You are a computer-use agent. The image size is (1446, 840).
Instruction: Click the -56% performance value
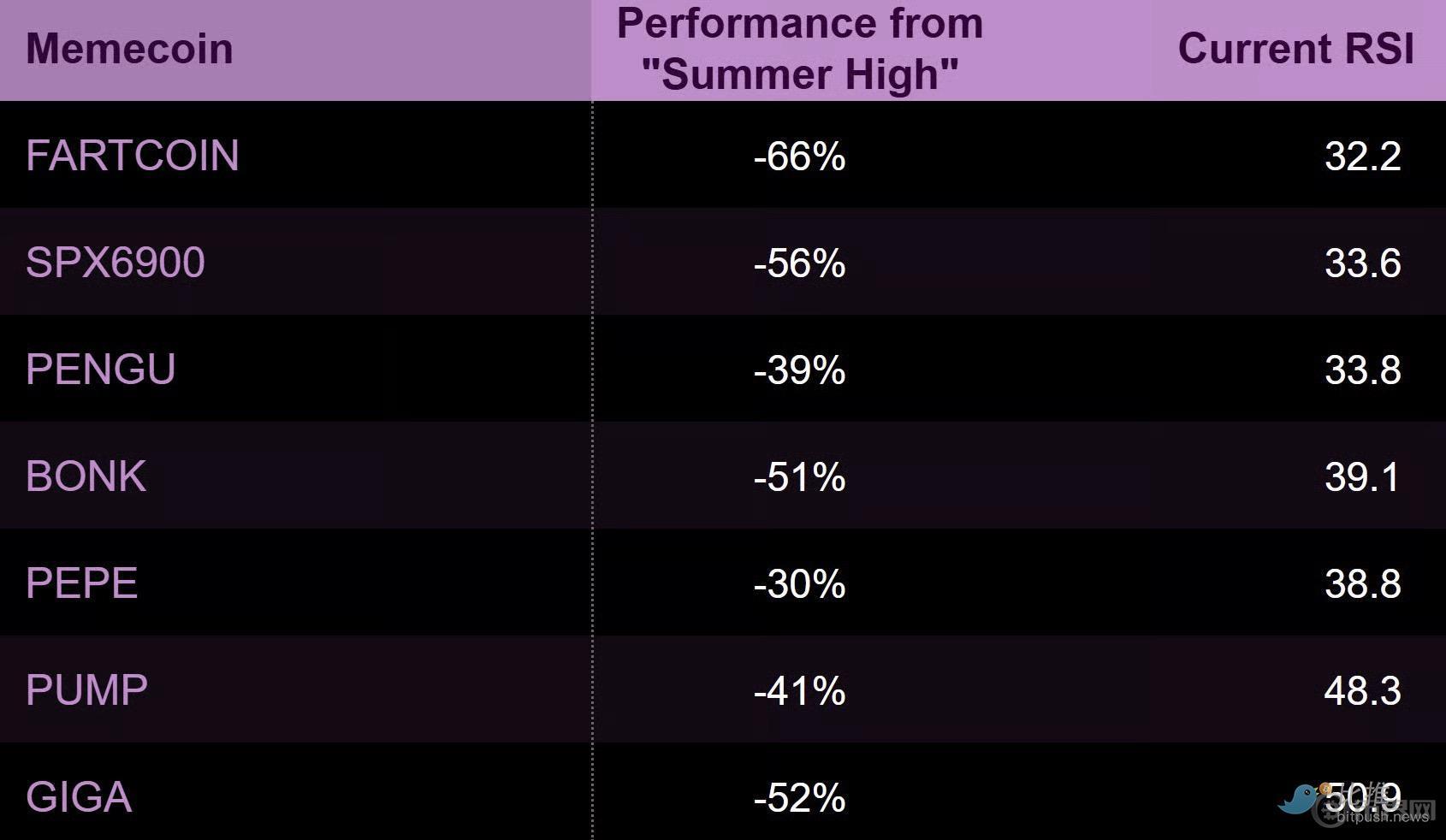click(x=799, y=263)
